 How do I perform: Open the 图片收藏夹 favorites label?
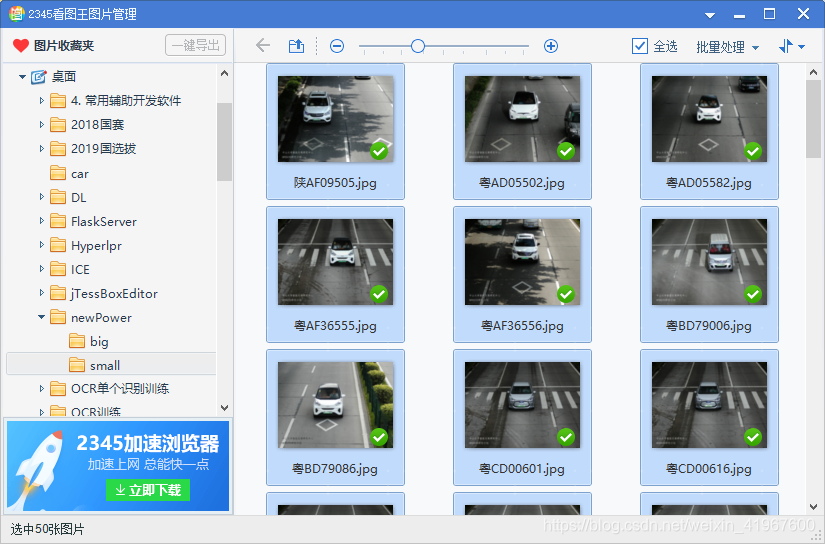point(64,46)
